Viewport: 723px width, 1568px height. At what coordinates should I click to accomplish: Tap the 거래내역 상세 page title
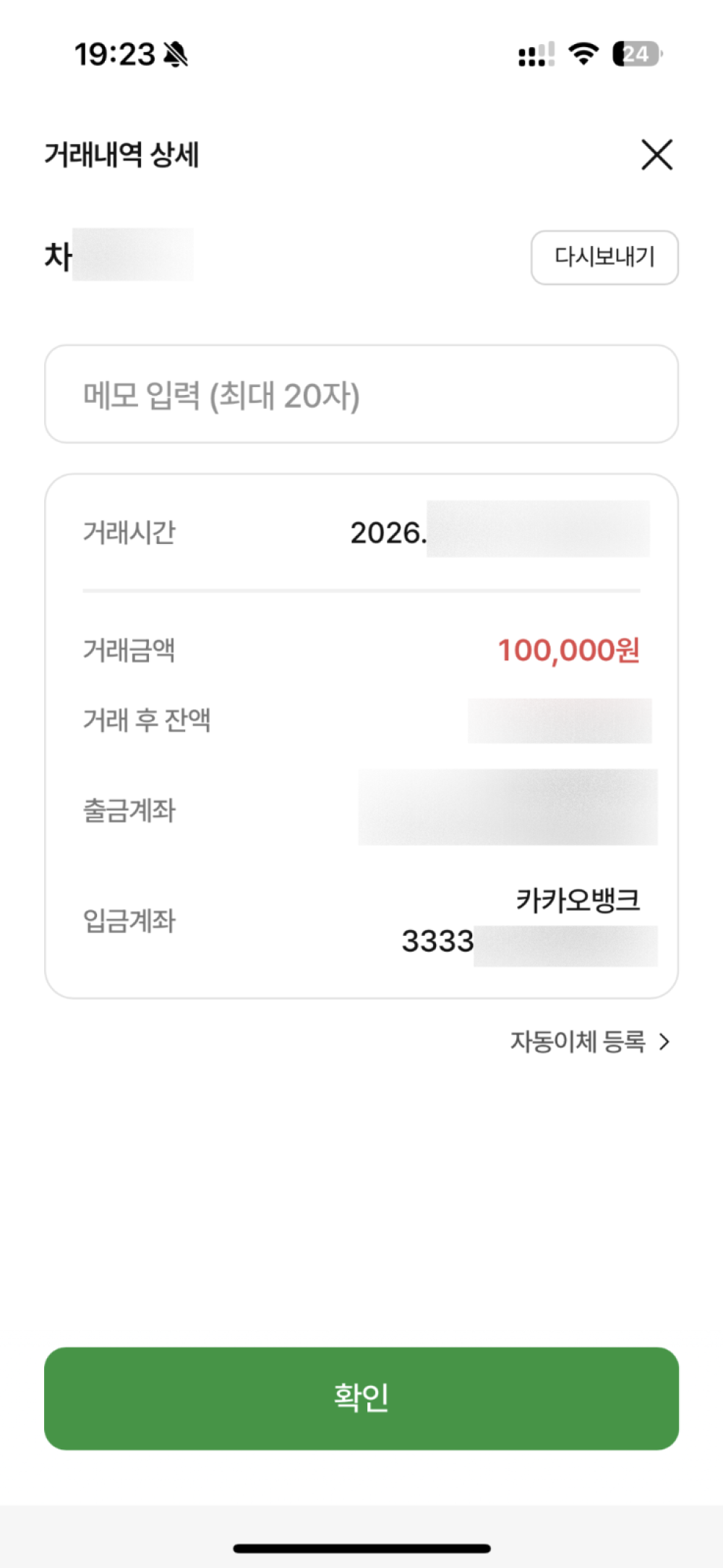[x=121, y=155]
